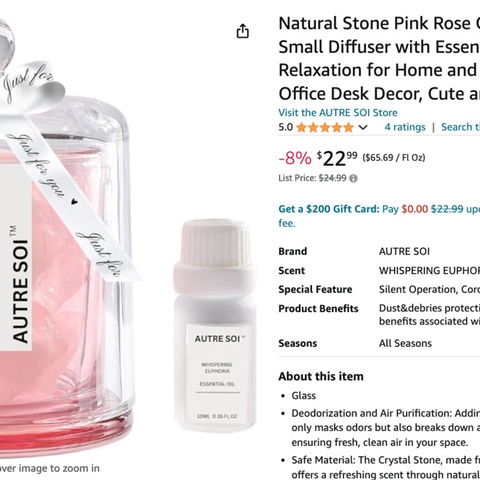This screenshot has height=480, width=480.
Task: Click the $22.99 price
Action: (337, 158)
